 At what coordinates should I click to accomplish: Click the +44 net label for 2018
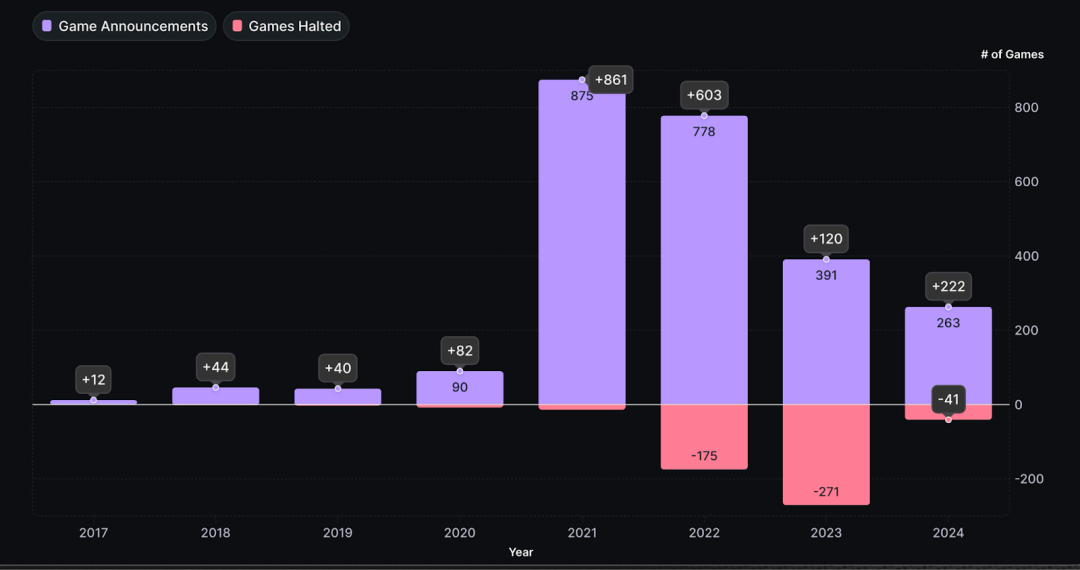coord(216,367)
